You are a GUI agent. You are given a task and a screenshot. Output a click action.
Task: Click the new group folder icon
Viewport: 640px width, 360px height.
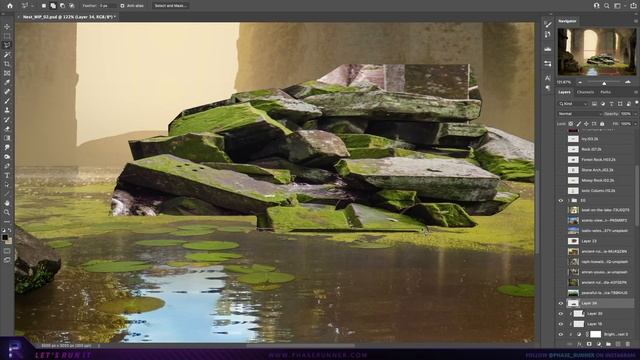tap(609, 344)
